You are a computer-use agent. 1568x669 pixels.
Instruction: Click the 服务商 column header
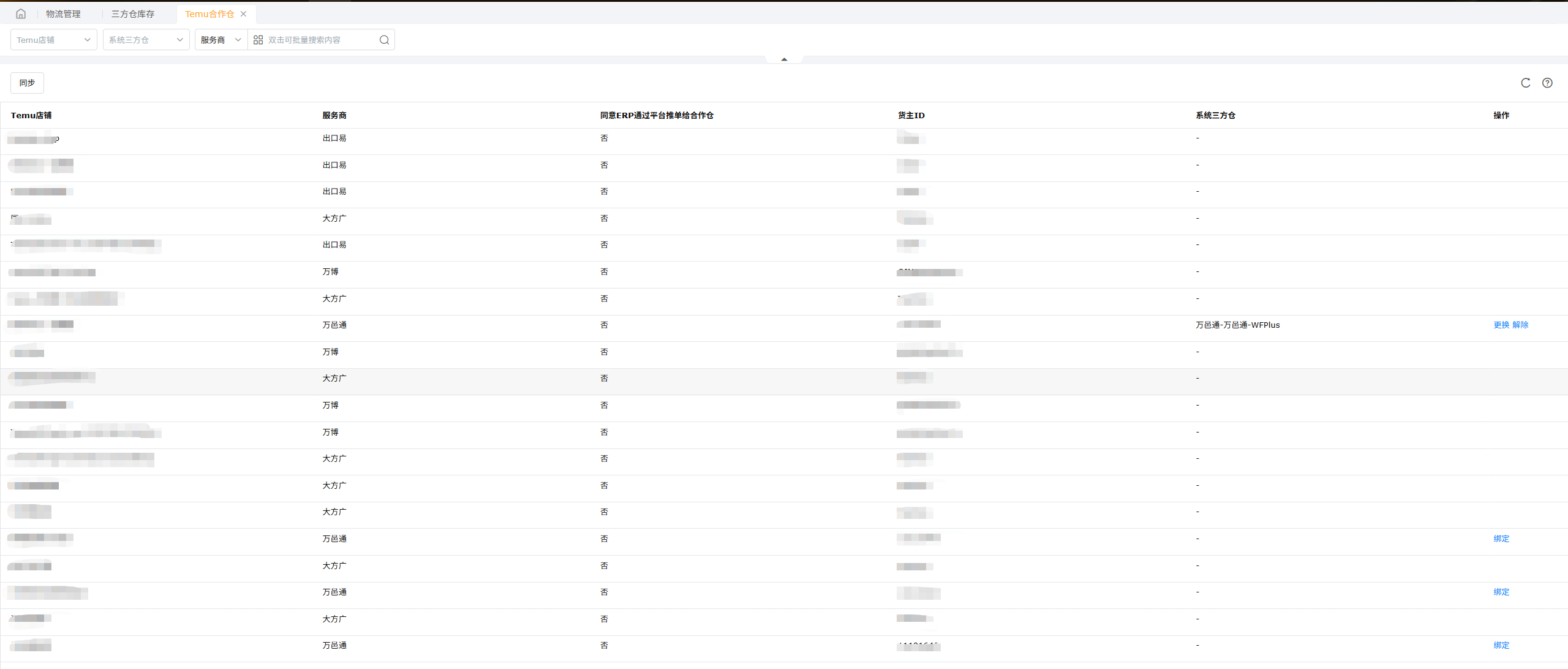(334, 115)
